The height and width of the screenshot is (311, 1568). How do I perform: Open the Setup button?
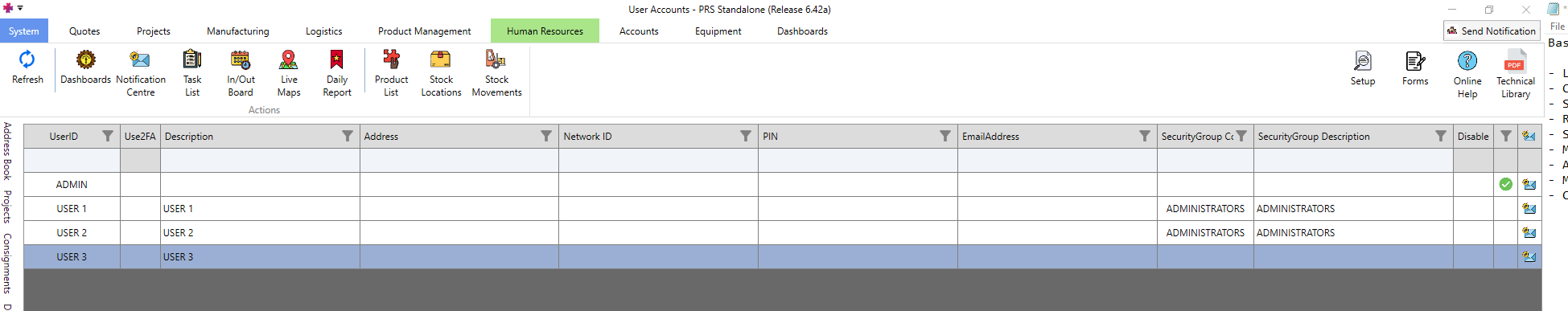(x=1363, y=69)
